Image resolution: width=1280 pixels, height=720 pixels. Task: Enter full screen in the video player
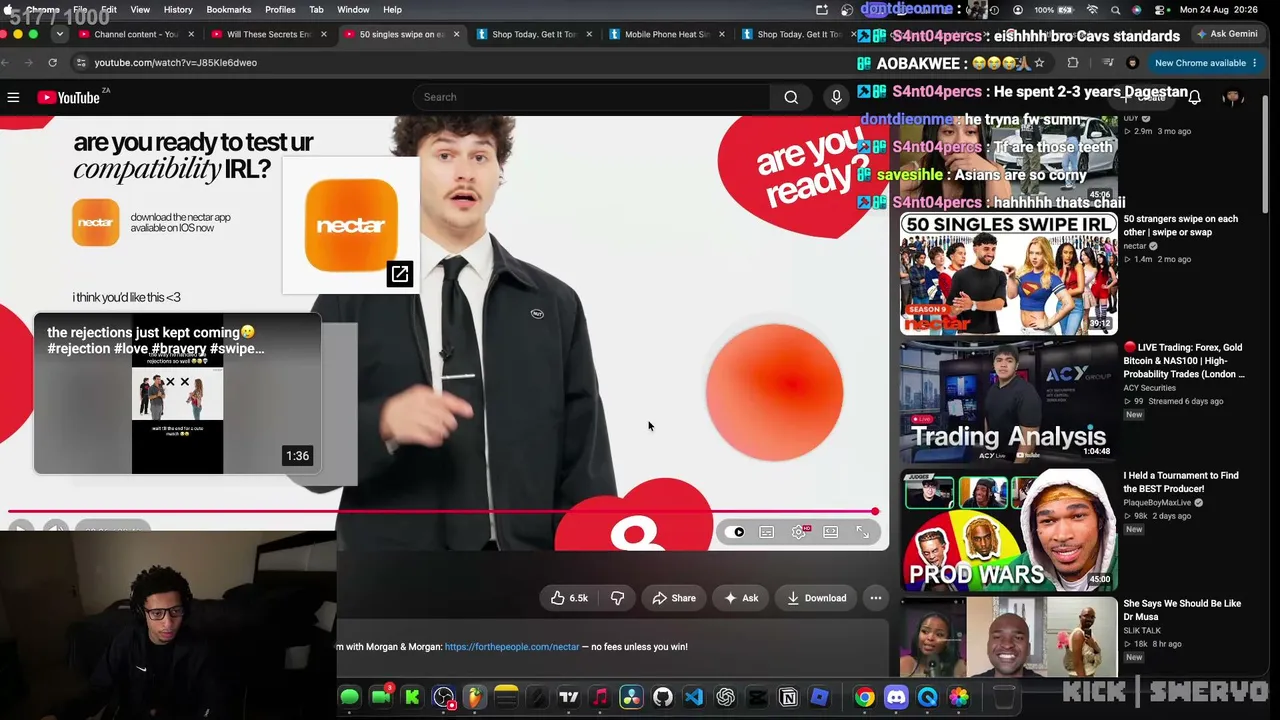(862, 532)
